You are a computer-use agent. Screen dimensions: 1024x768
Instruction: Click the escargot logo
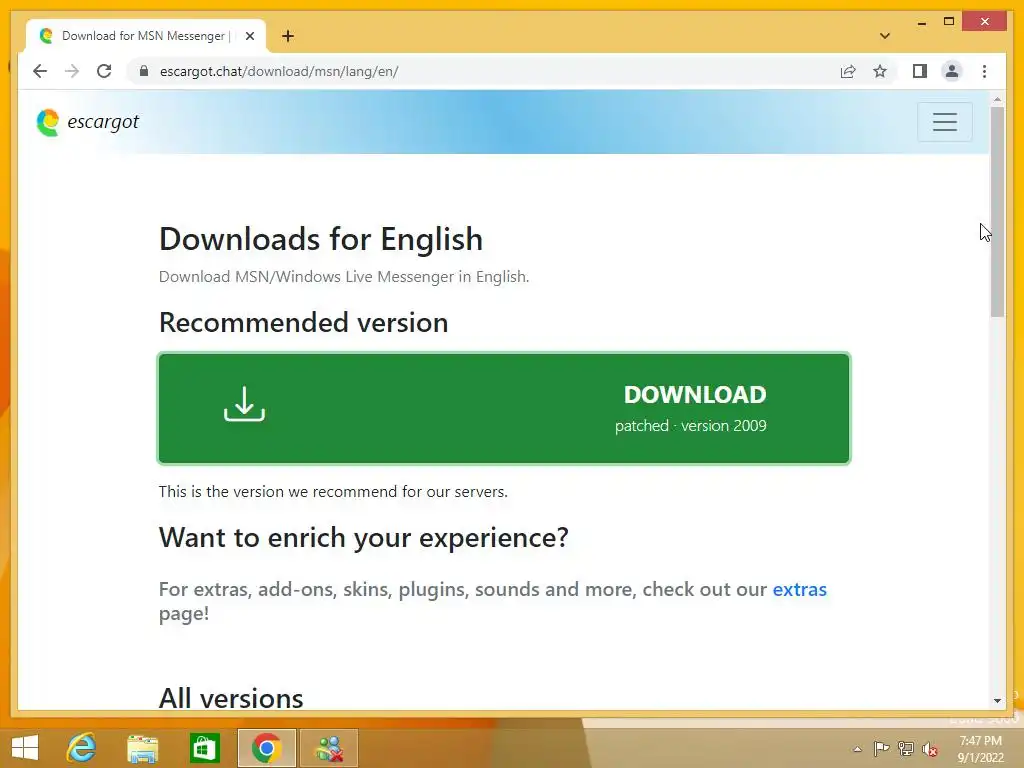coord(88,122)
